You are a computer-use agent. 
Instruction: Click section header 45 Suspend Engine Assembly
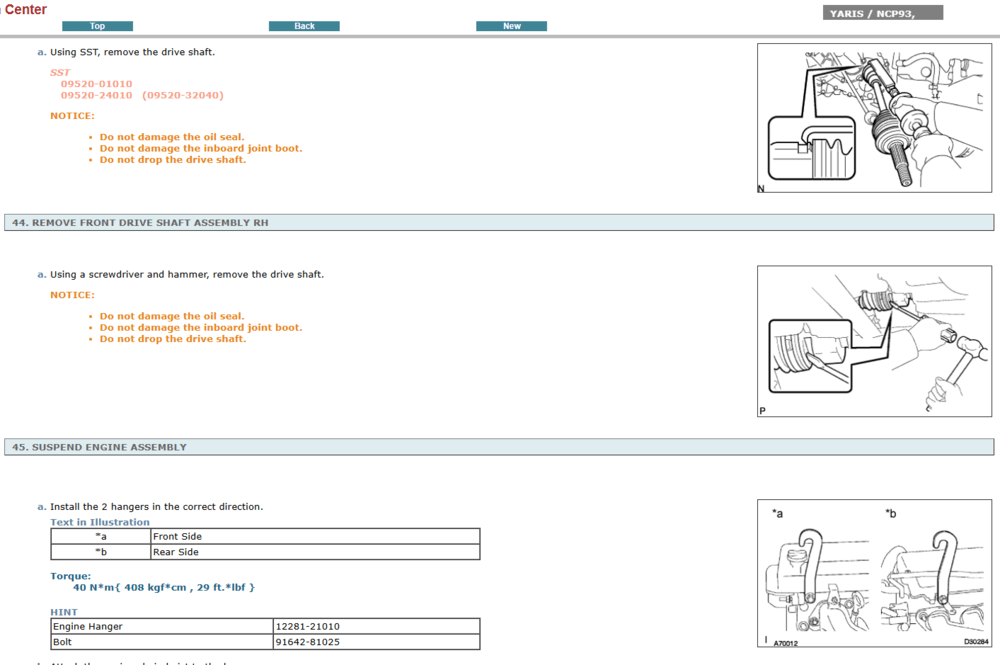[x=100, y=447]
